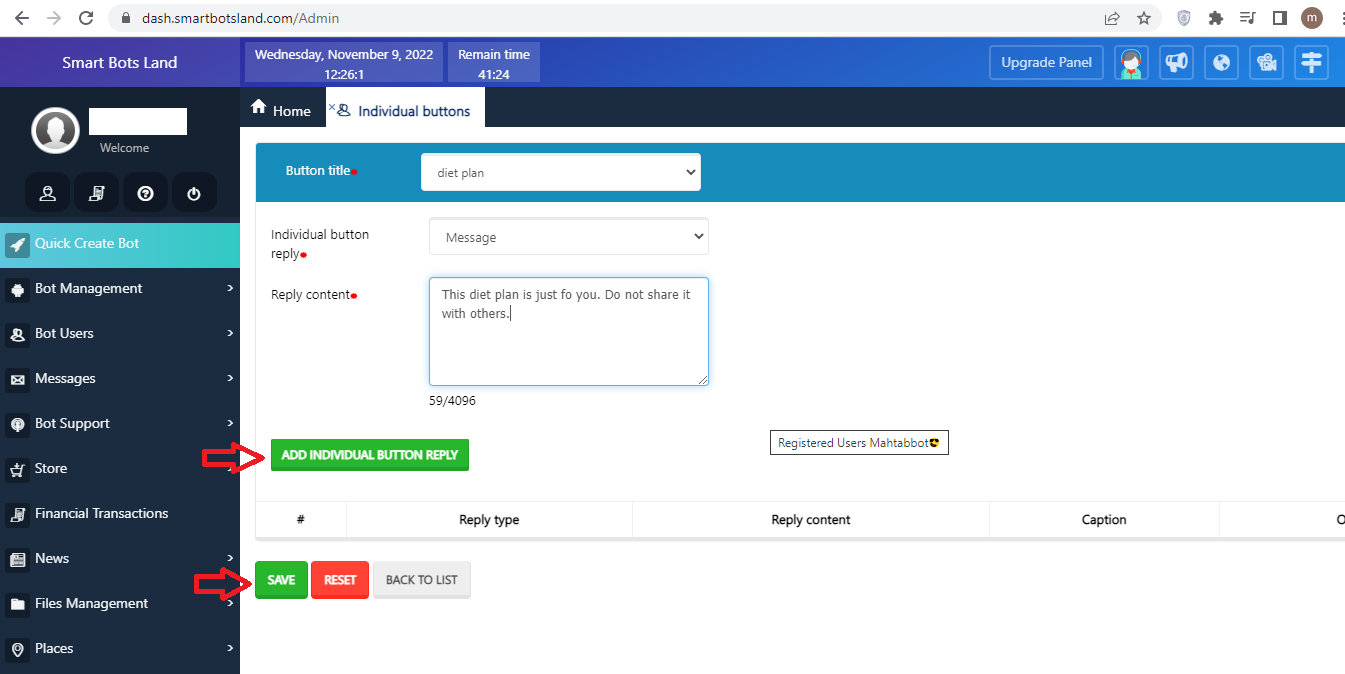Expand the News menu
Screen dimensions: 1345x674
tap(120, 558)
